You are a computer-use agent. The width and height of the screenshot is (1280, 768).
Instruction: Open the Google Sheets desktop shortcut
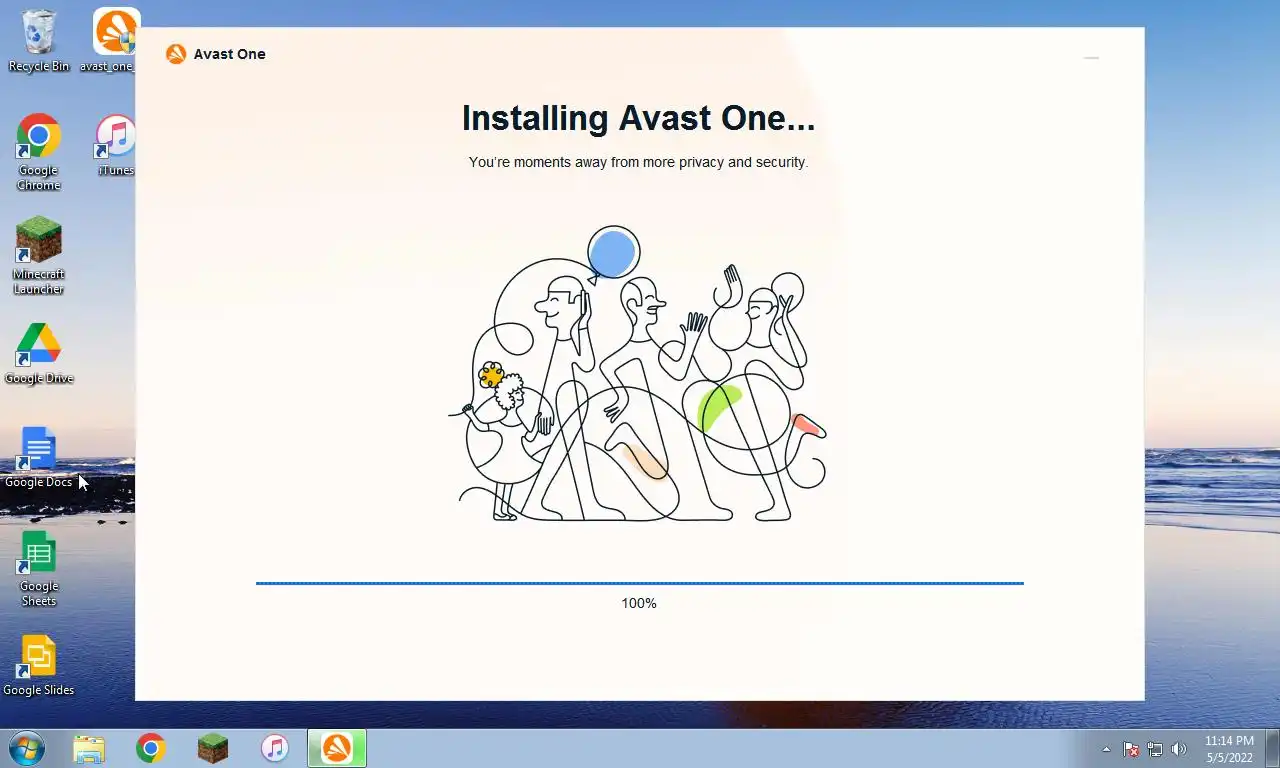pyautogui.click(x=39, y=568)
